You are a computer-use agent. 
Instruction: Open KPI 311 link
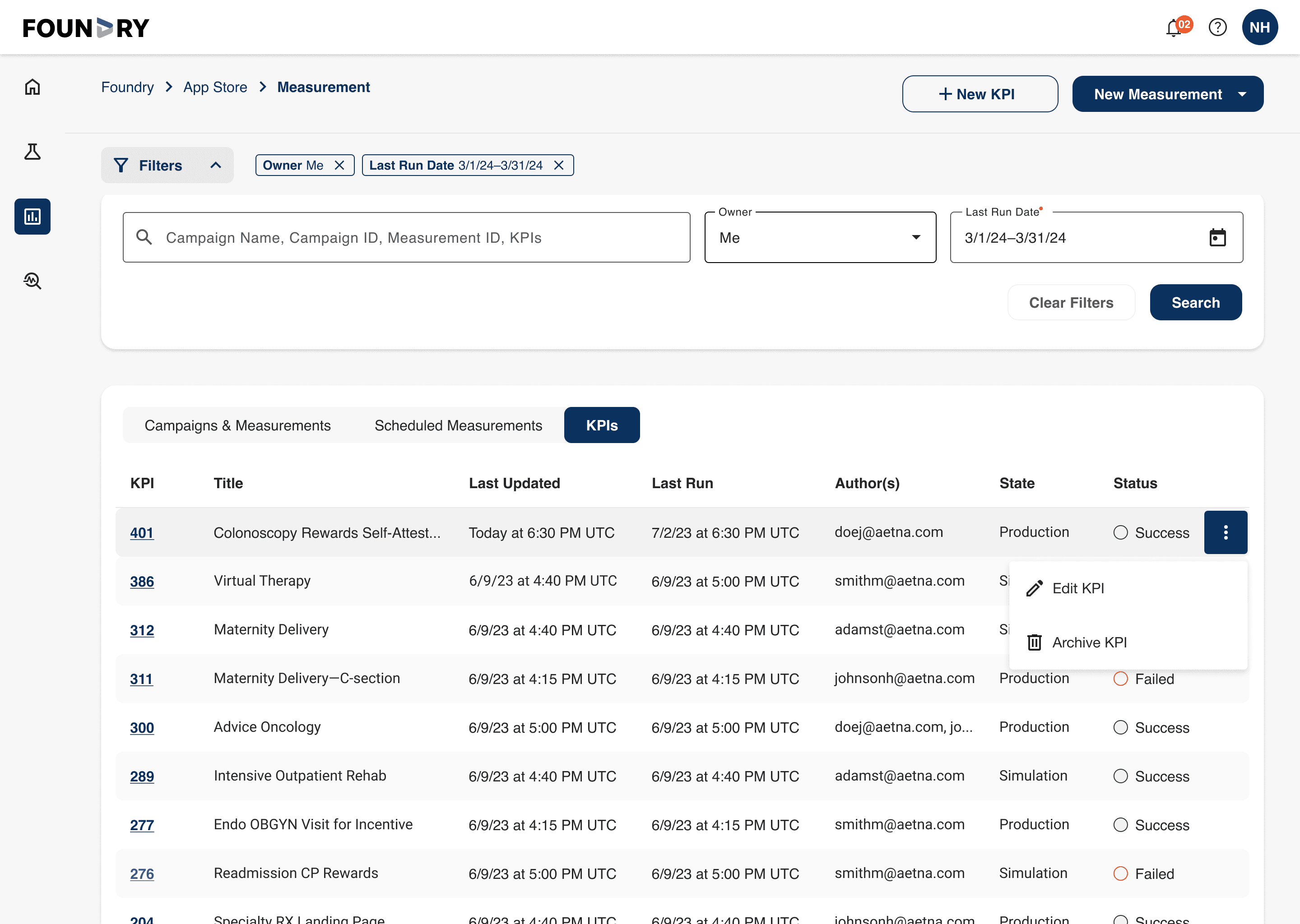pyautogui.click(x=141, y=679)
